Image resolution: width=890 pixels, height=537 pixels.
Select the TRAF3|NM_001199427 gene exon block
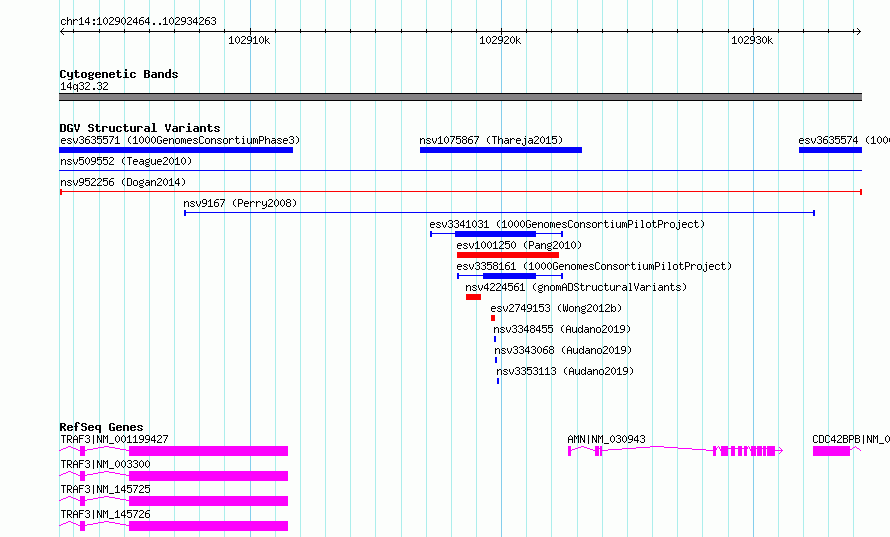click(x=208, y=451)
